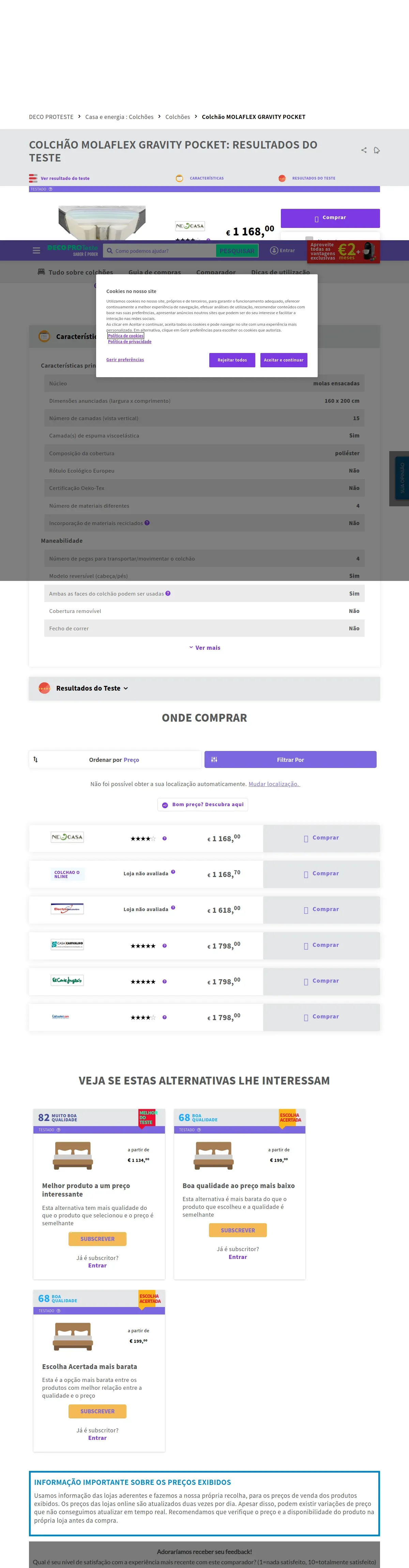Click Comprar for the € 1 618,00 offer
The width and height of the screenshot is (409, 1568).
coord(321,909)
